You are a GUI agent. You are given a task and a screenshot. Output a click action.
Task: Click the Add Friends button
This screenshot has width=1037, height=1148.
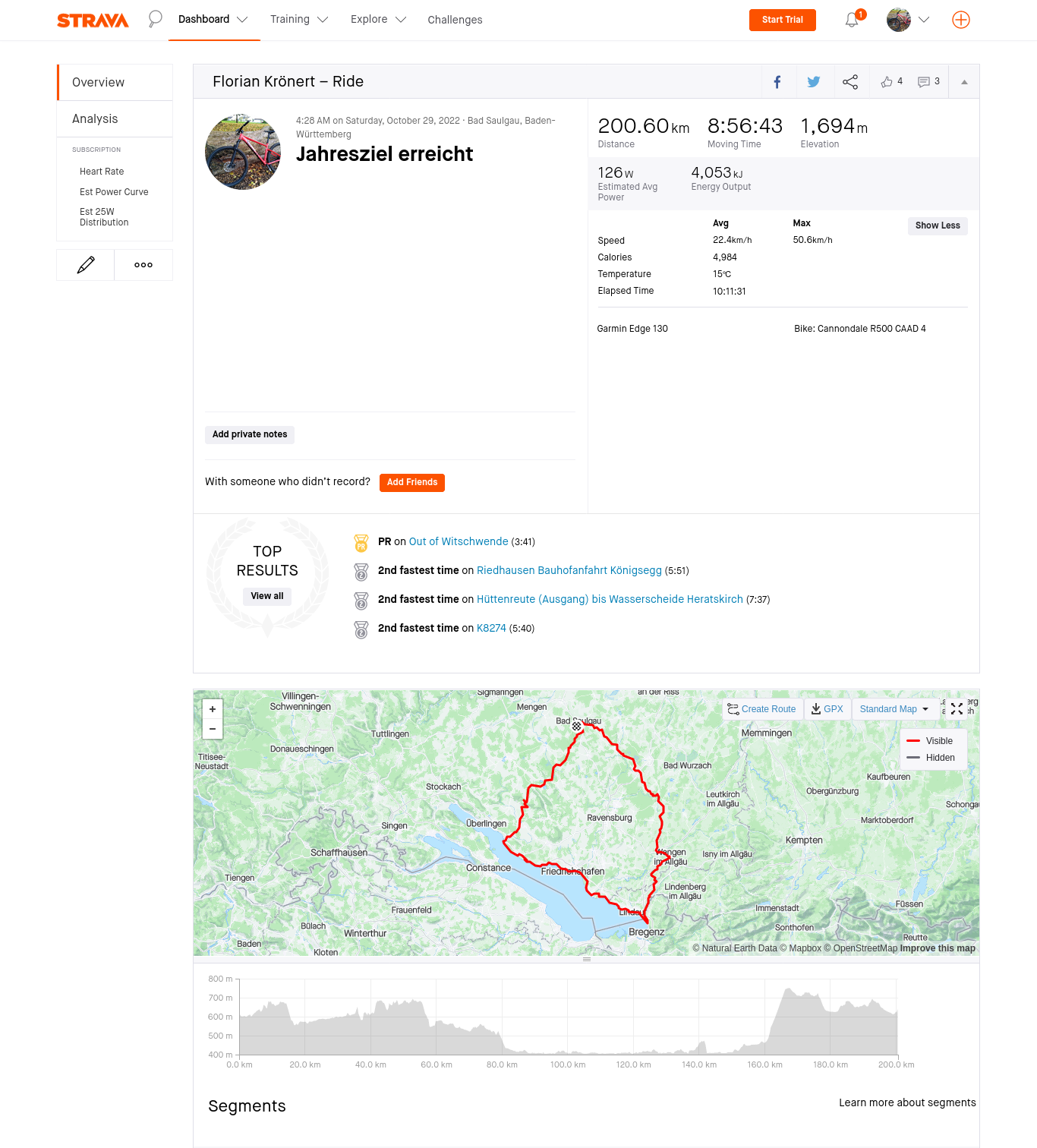pyautogui.click(x=411, y=482)
